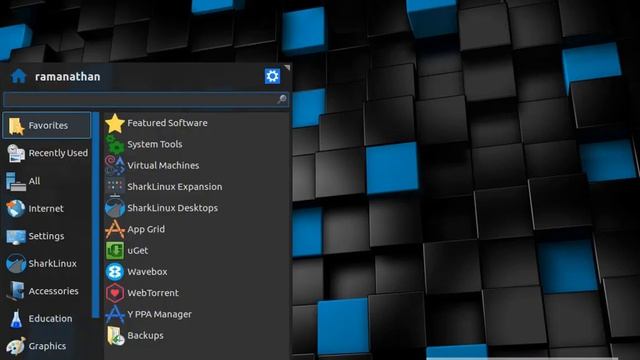Click the Favorites category icon
Image resolution: width=640 pixels, height=360 pixels.
[16, 126]
